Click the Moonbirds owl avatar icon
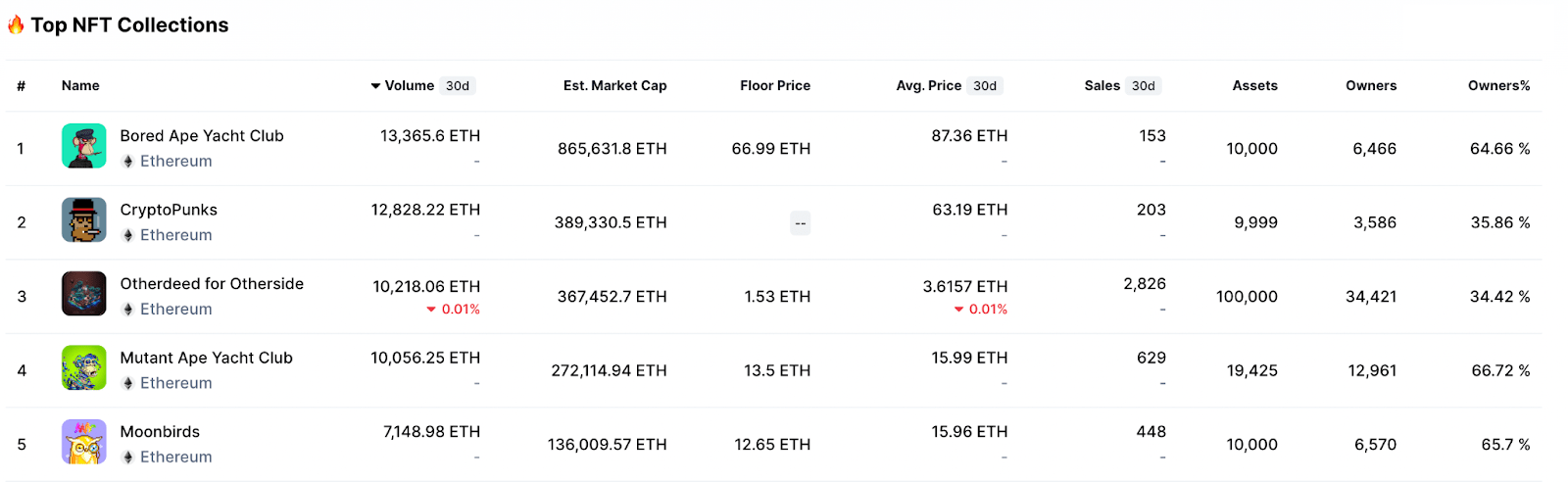This screenshot has height=482, width=1568. [x=83, y=443]
